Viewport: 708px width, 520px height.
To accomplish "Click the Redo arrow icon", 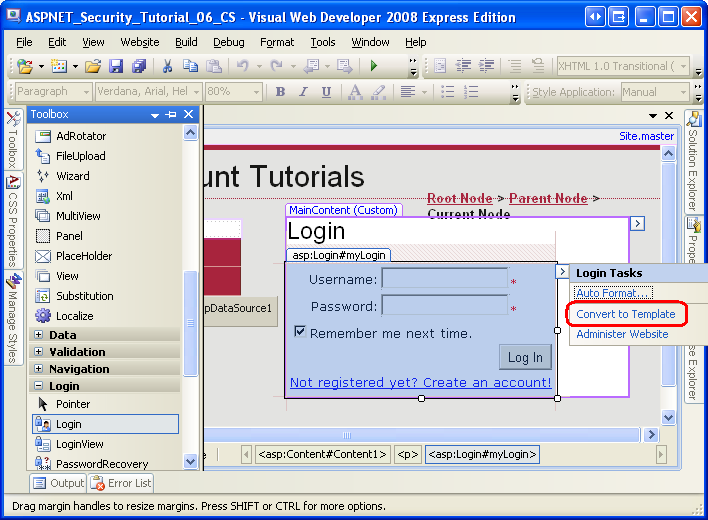I will coord(276,66).
